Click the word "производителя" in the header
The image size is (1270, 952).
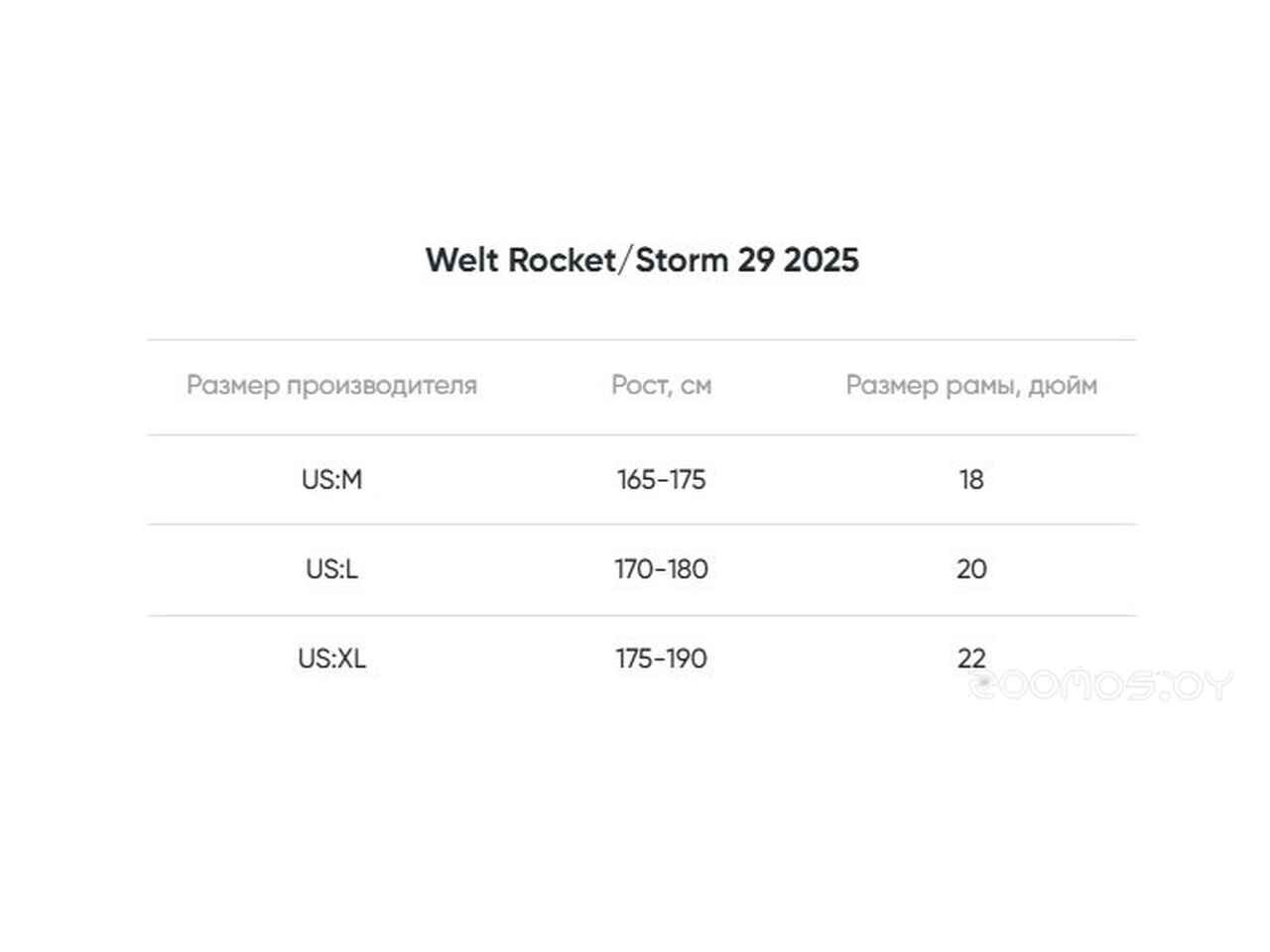[382, 385]
